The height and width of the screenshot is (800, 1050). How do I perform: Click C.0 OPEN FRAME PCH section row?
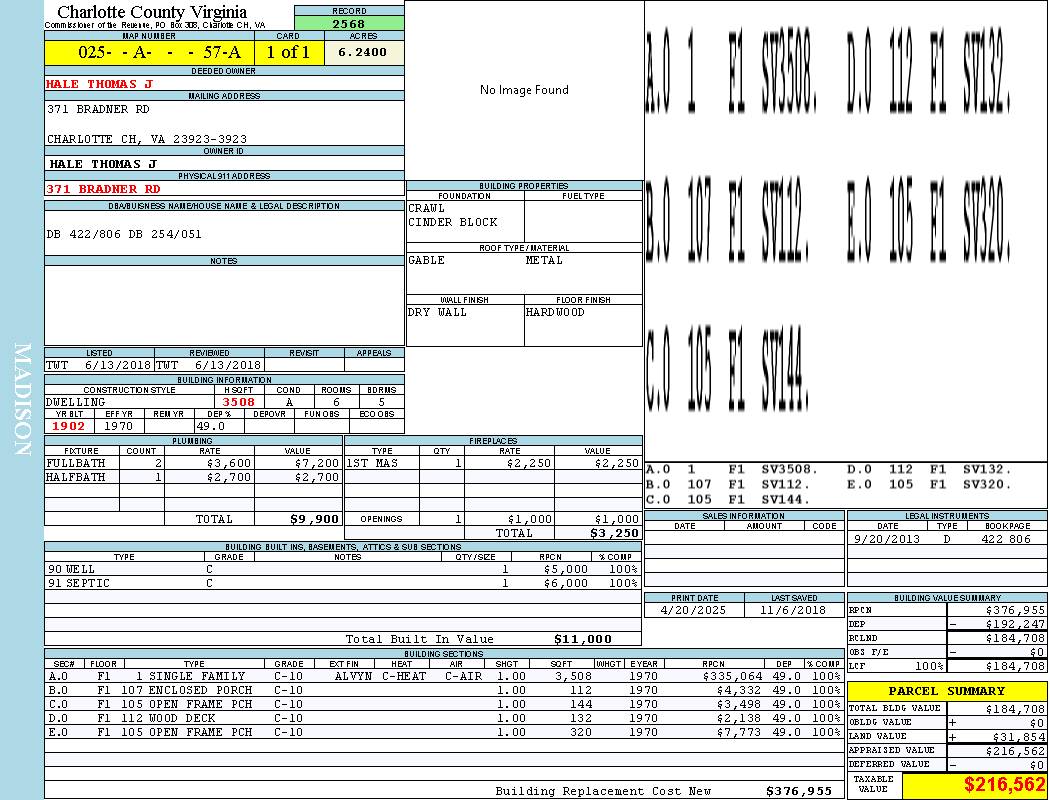[445, 704]
